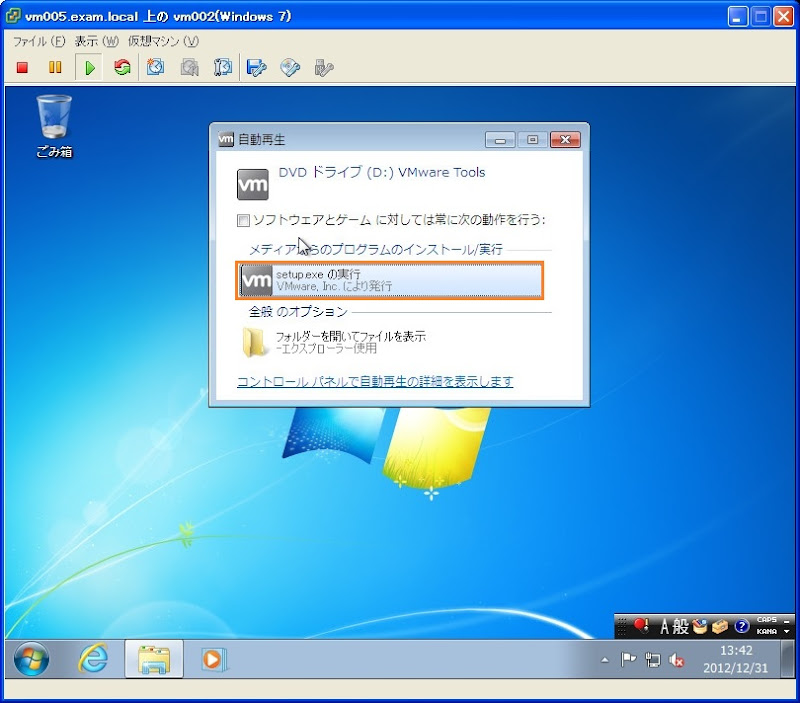This screenshot has width=800, height=703.
Task: Click the KANA indicator on language bar
Action: tap(767, 632)
